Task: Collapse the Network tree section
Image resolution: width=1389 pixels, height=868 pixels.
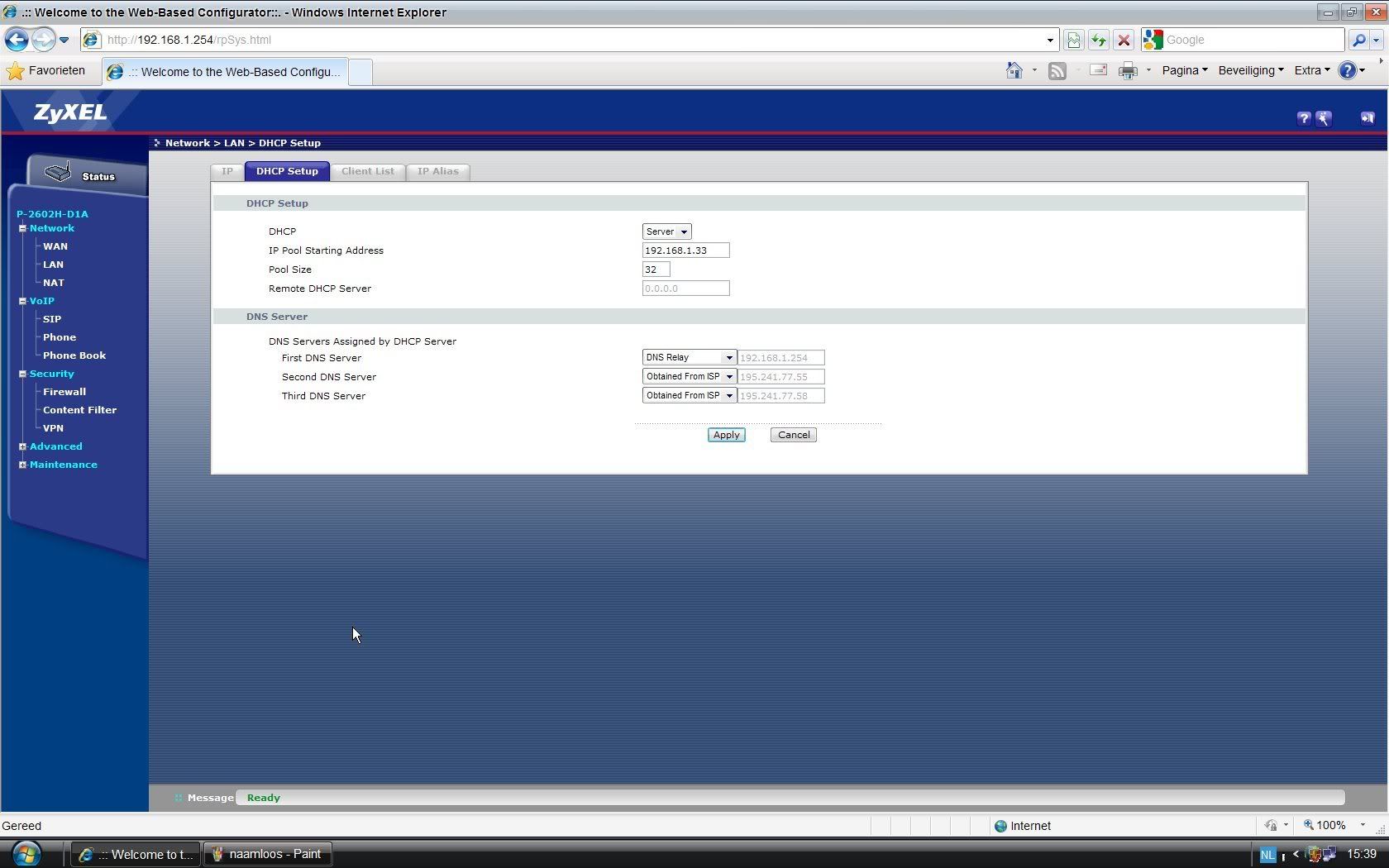Action: [23, 228]
